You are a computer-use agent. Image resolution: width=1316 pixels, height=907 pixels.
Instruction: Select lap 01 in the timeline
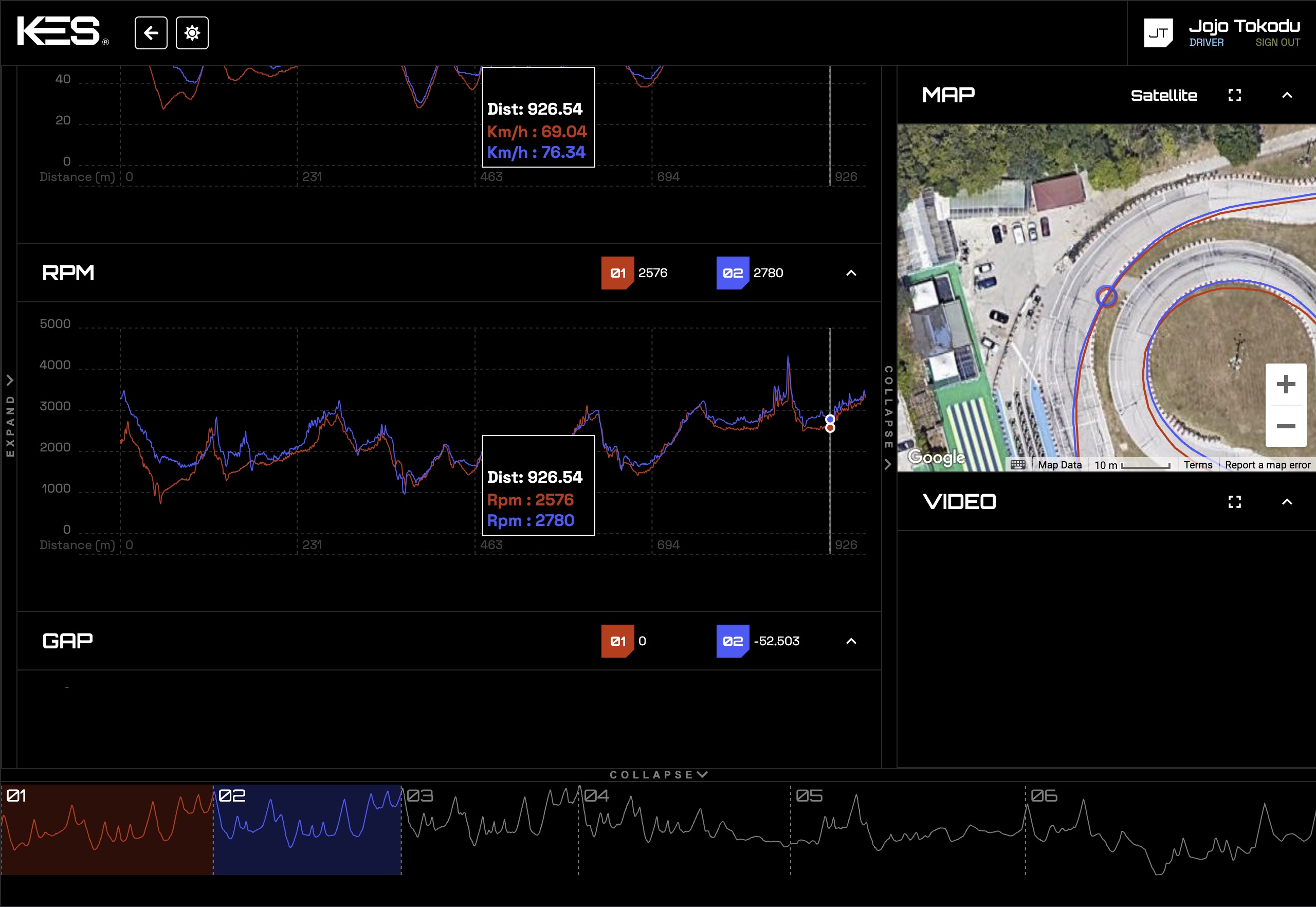pyautogui.click(x=107, y=830)
